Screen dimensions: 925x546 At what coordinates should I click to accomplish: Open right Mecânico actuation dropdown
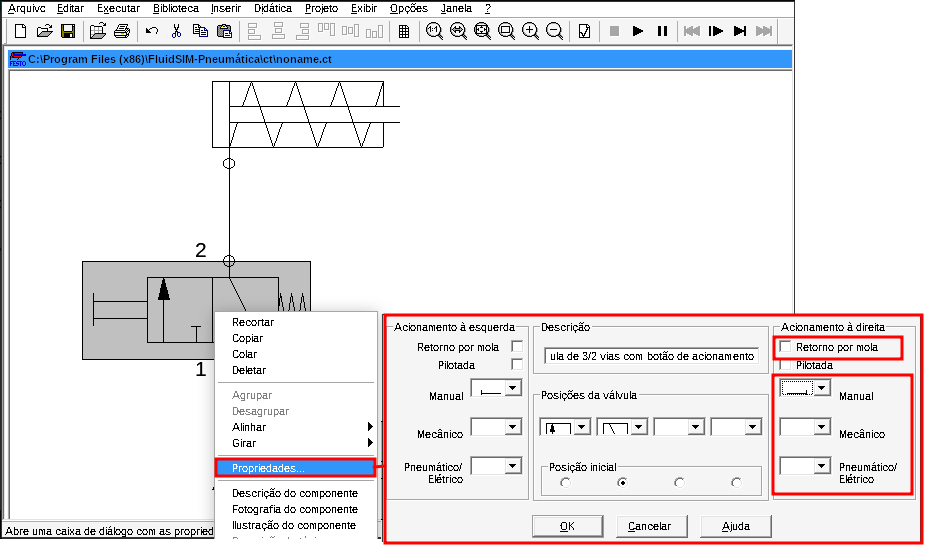pyautogui.click(x=822, y=426)
